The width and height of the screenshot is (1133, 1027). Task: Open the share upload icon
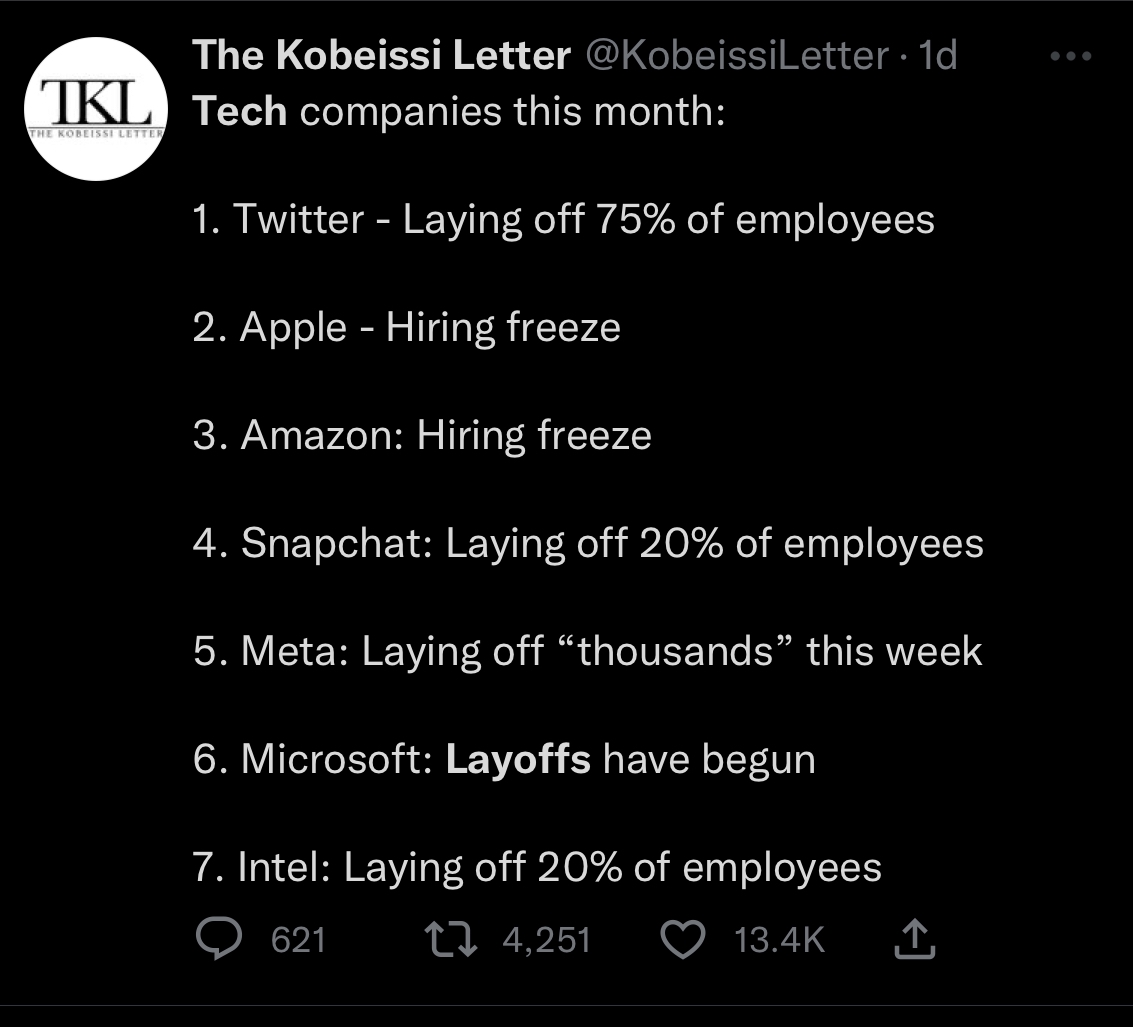(x=915, y=939)
